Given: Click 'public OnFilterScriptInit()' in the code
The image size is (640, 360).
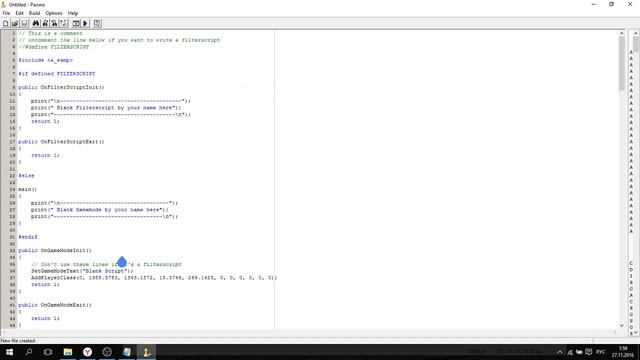Looking at the screenshot, I should [x=61, y=87].
